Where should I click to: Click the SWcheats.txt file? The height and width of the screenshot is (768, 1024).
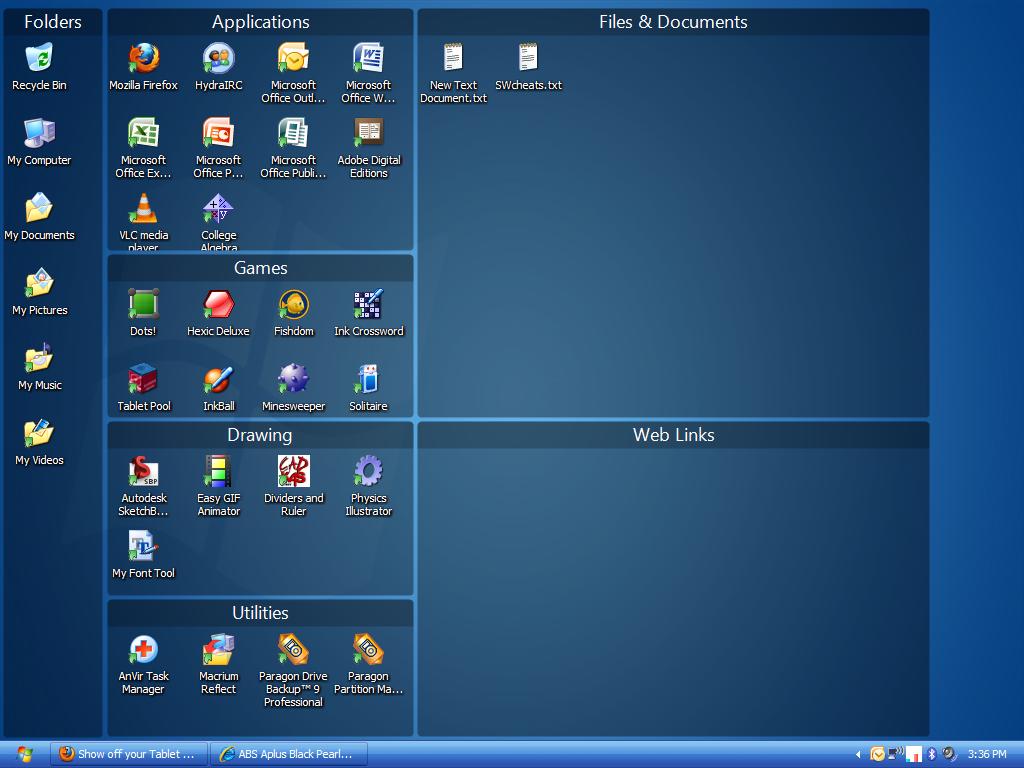[x=528, y=57]
